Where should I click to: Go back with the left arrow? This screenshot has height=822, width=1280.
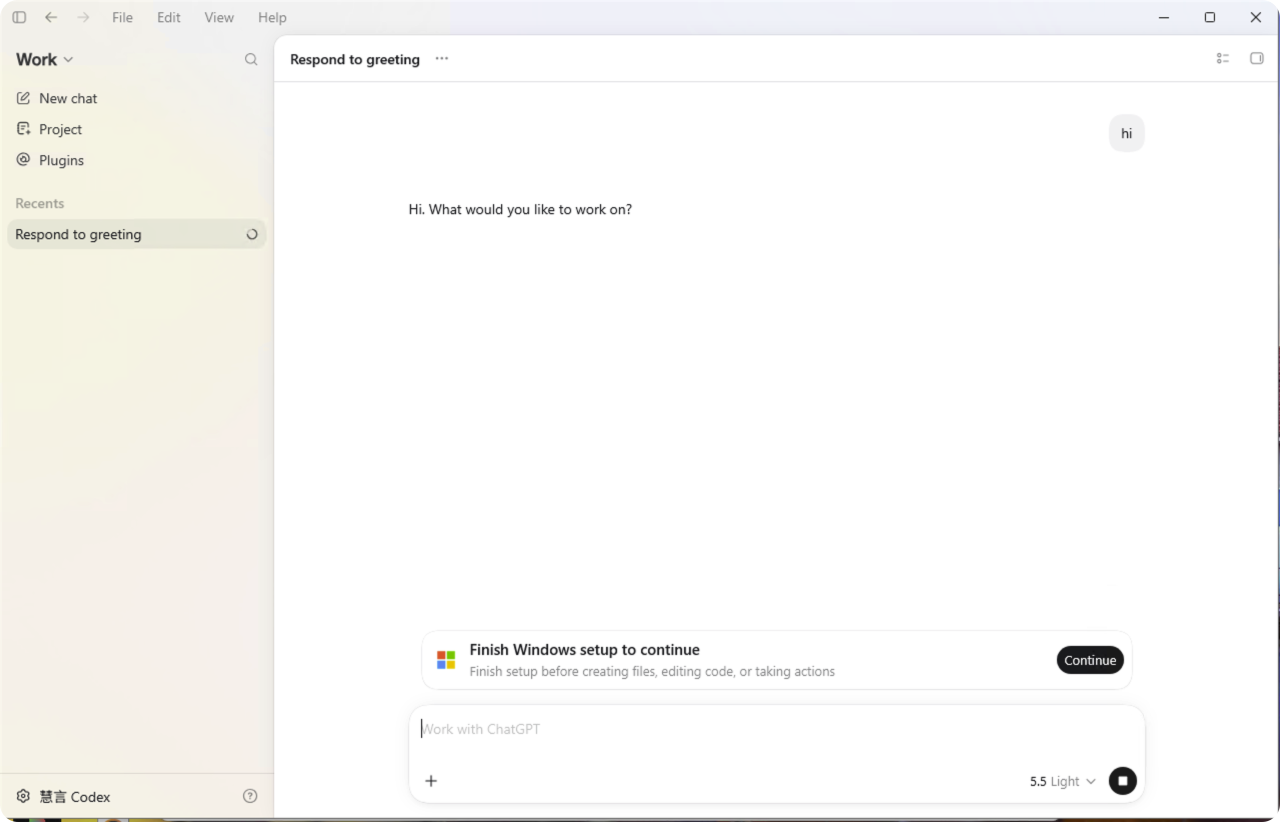51,17
